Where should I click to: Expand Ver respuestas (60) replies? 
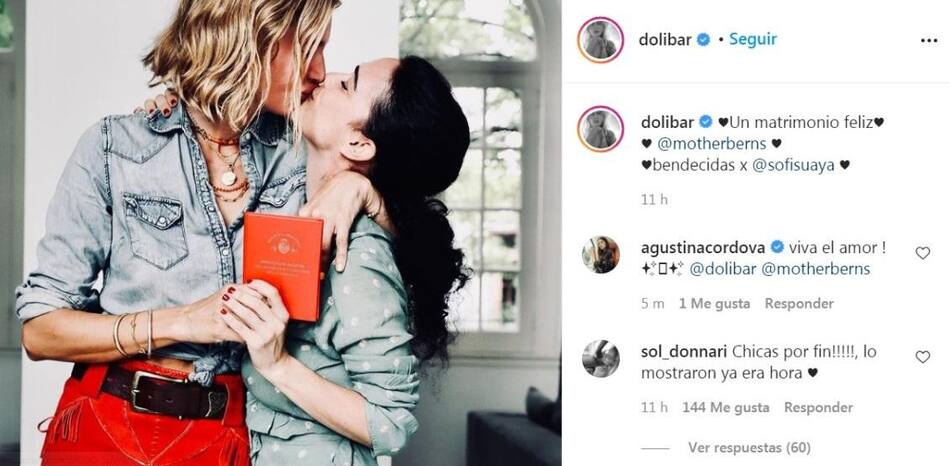pyautogui.click(x=749, y=448)
